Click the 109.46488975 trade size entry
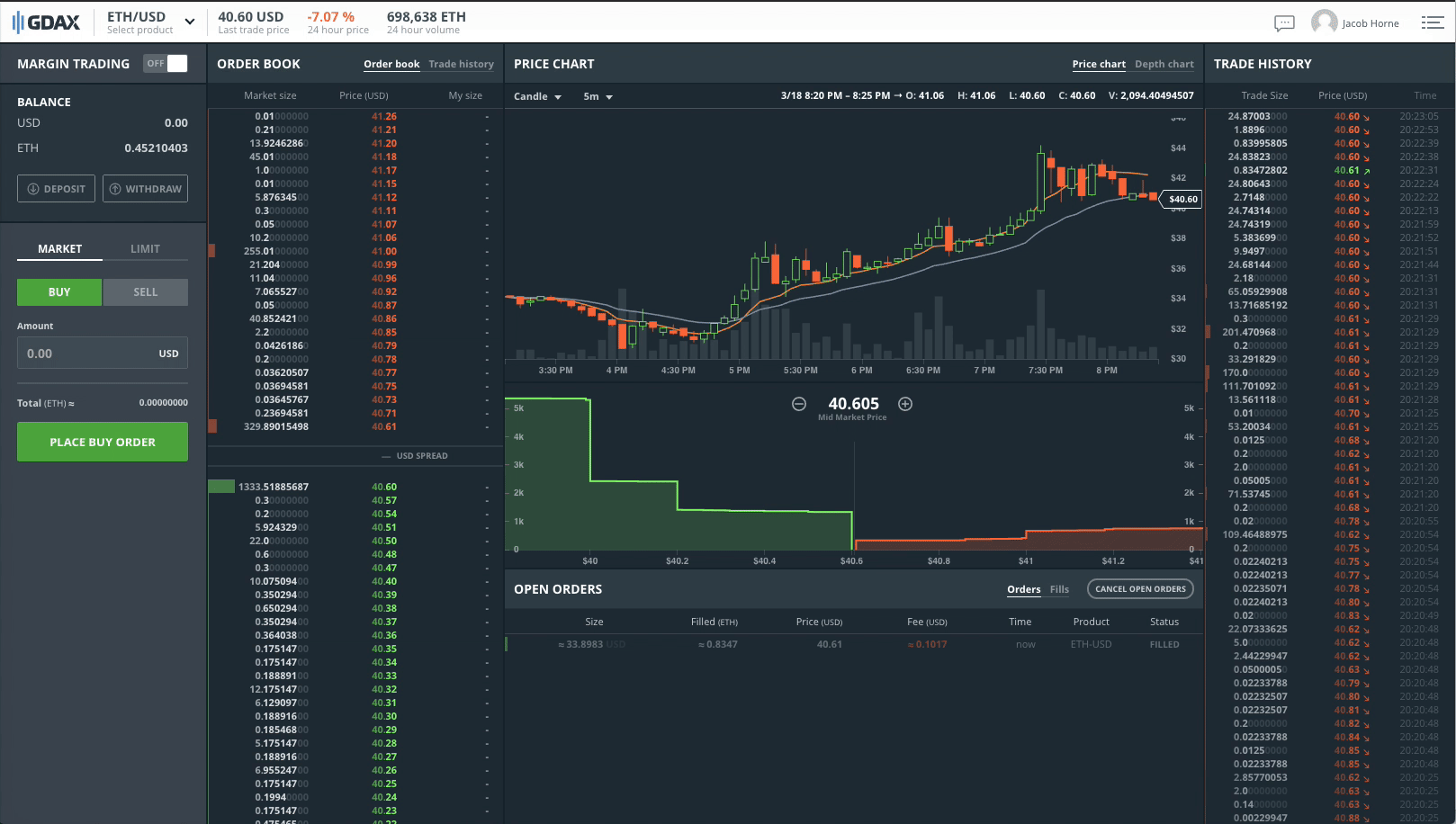Viewport: 1456px width, 824px height. tap(1254, 534)
